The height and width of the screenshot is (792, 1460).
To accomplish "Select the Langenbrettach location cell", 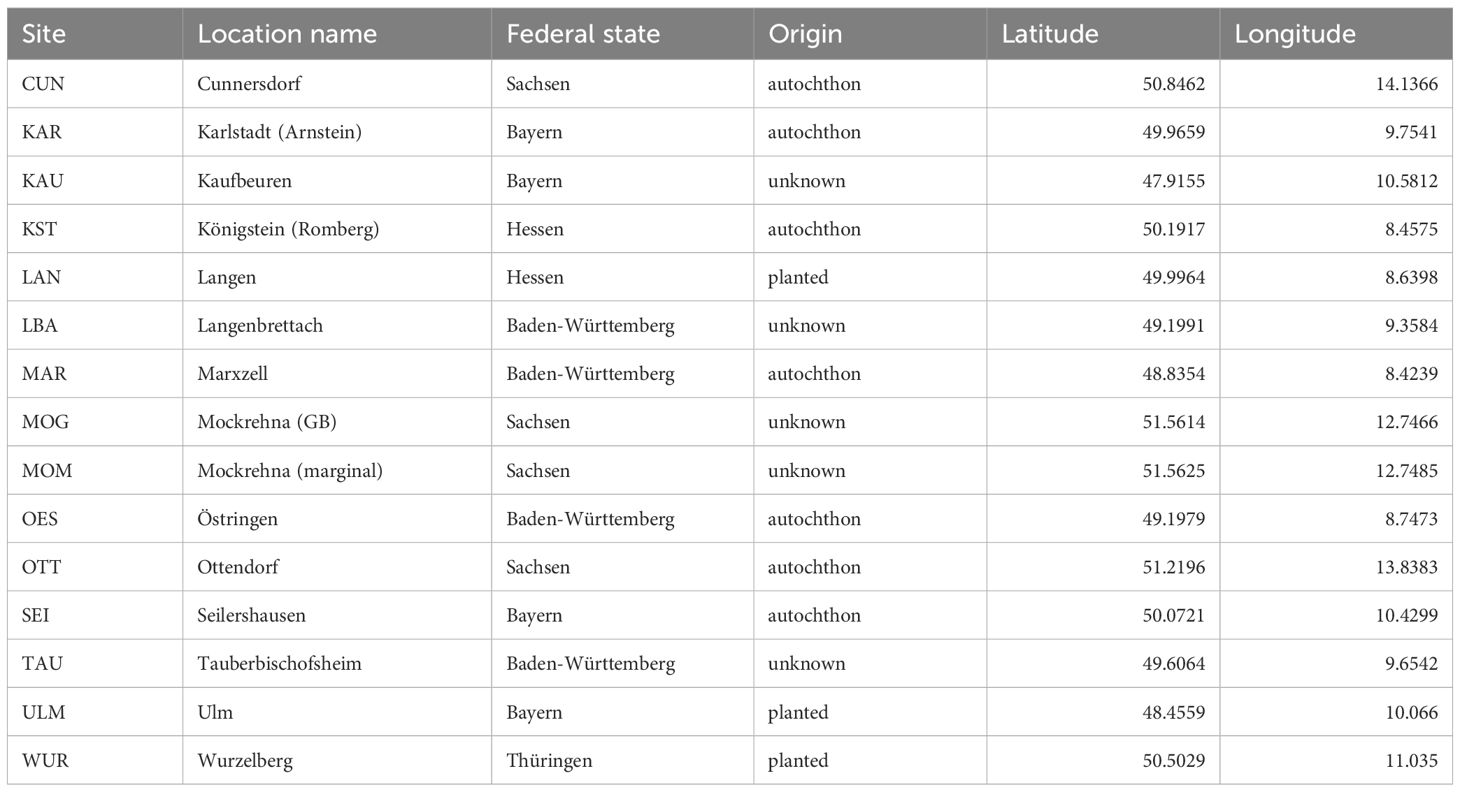I will [260, 326].
